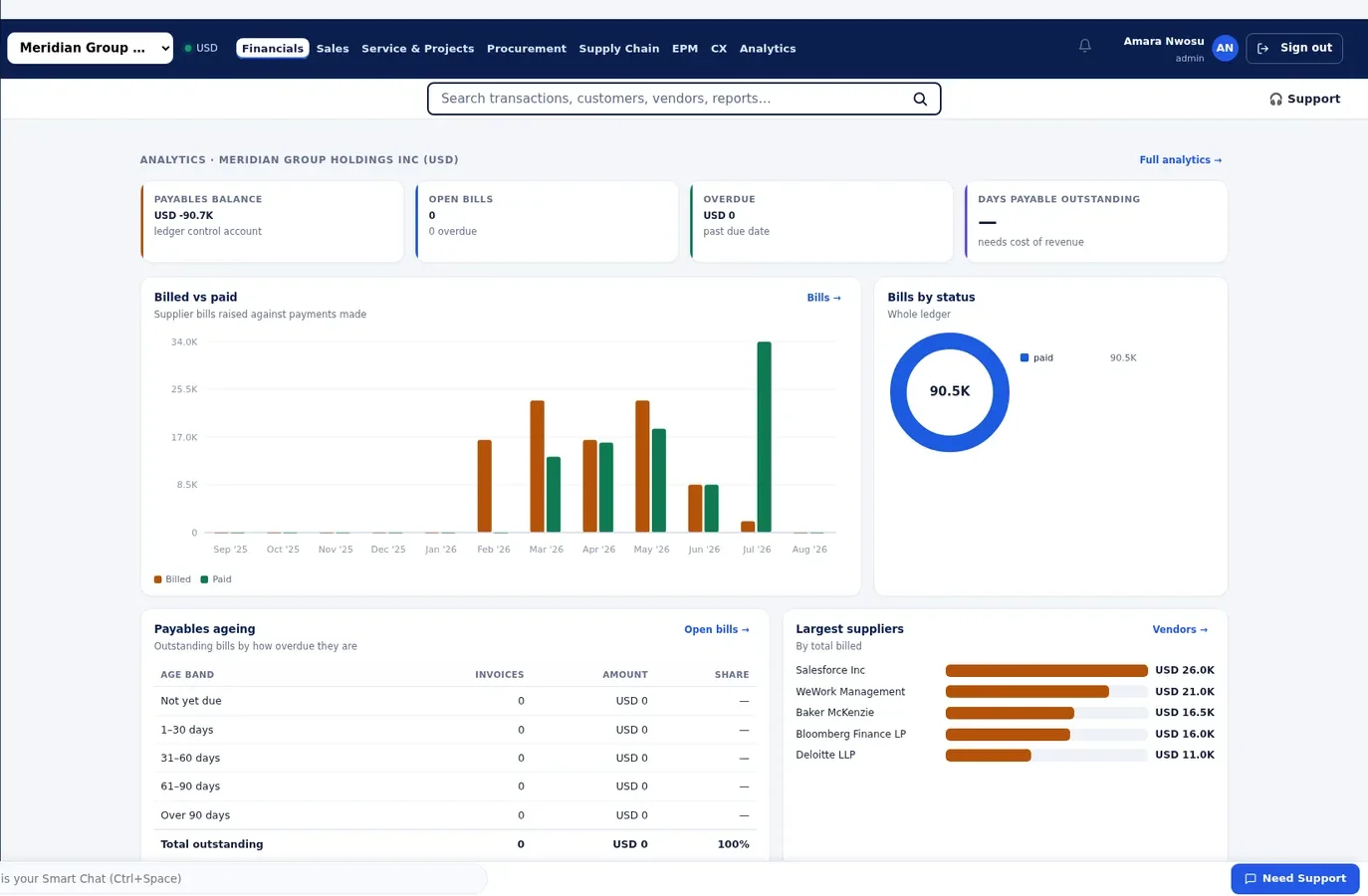Click the Paid legend swatch
Viewport: 1368px width, 896px height.
point(204,579)
